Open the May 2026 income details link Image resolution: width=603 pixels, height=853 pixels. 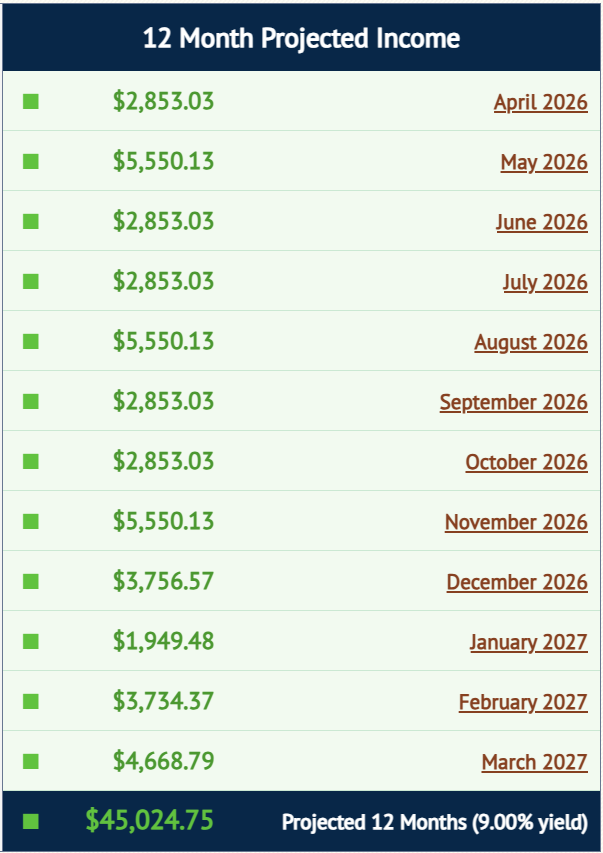544,162
